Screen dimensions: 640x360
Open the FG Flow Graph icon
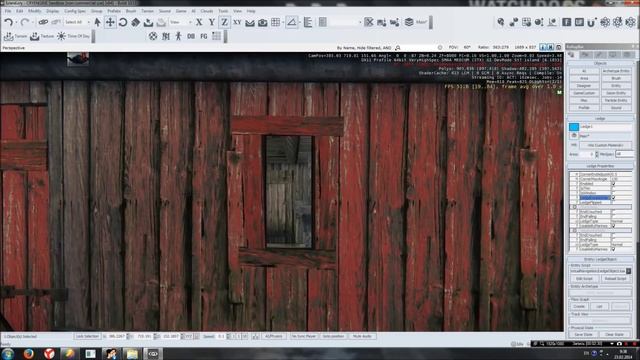(204, 36)
